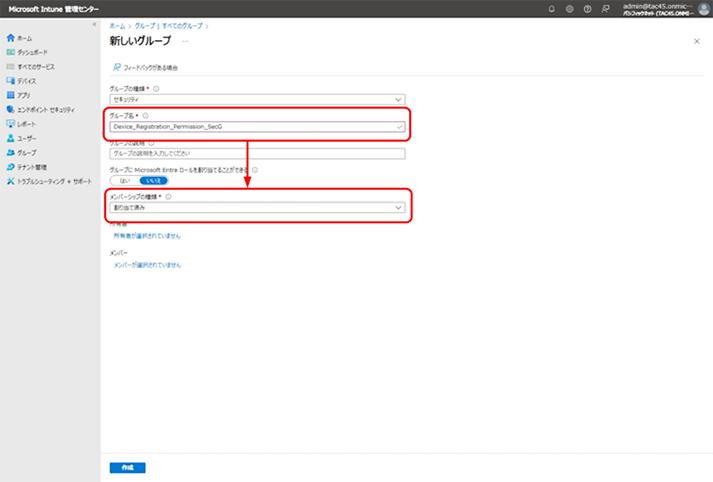The image size is (713, 482).
Task: Click the グループ名 input field
Action: (x=257, y=127)
